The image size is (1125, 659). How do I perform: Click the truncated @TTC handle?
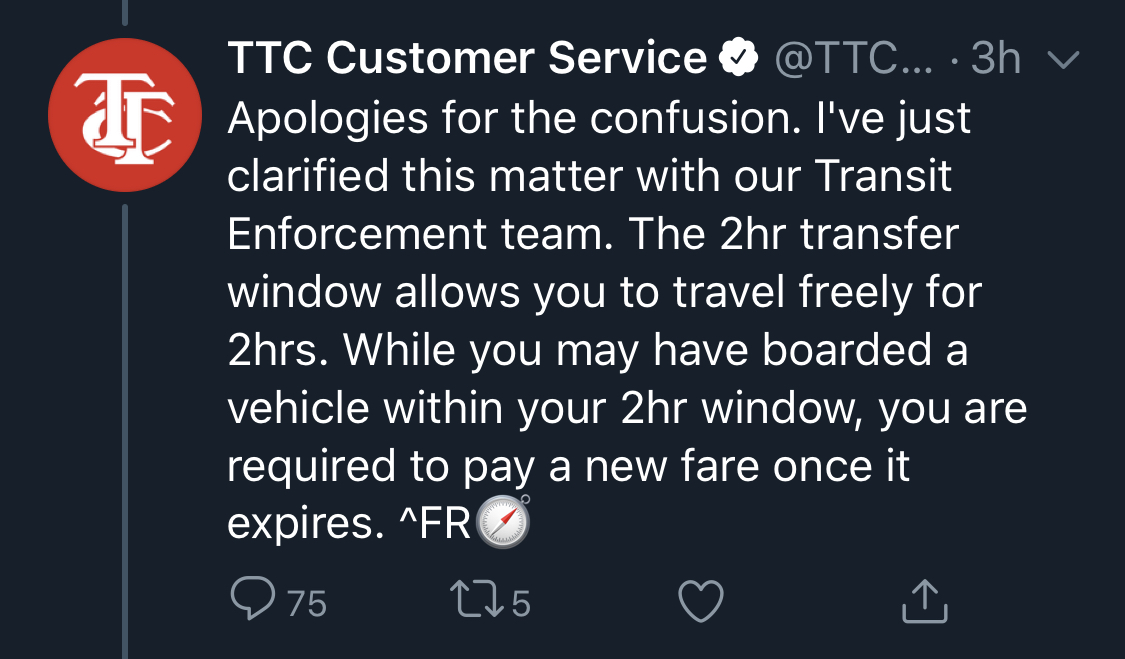852,61
